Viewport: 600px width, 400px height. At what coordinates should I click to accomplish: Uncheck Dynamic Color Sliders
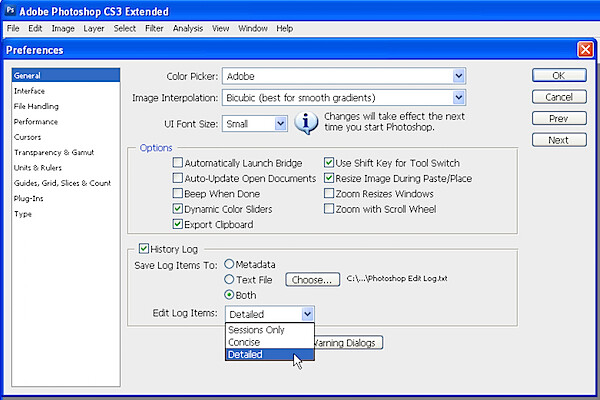[178, 209]
